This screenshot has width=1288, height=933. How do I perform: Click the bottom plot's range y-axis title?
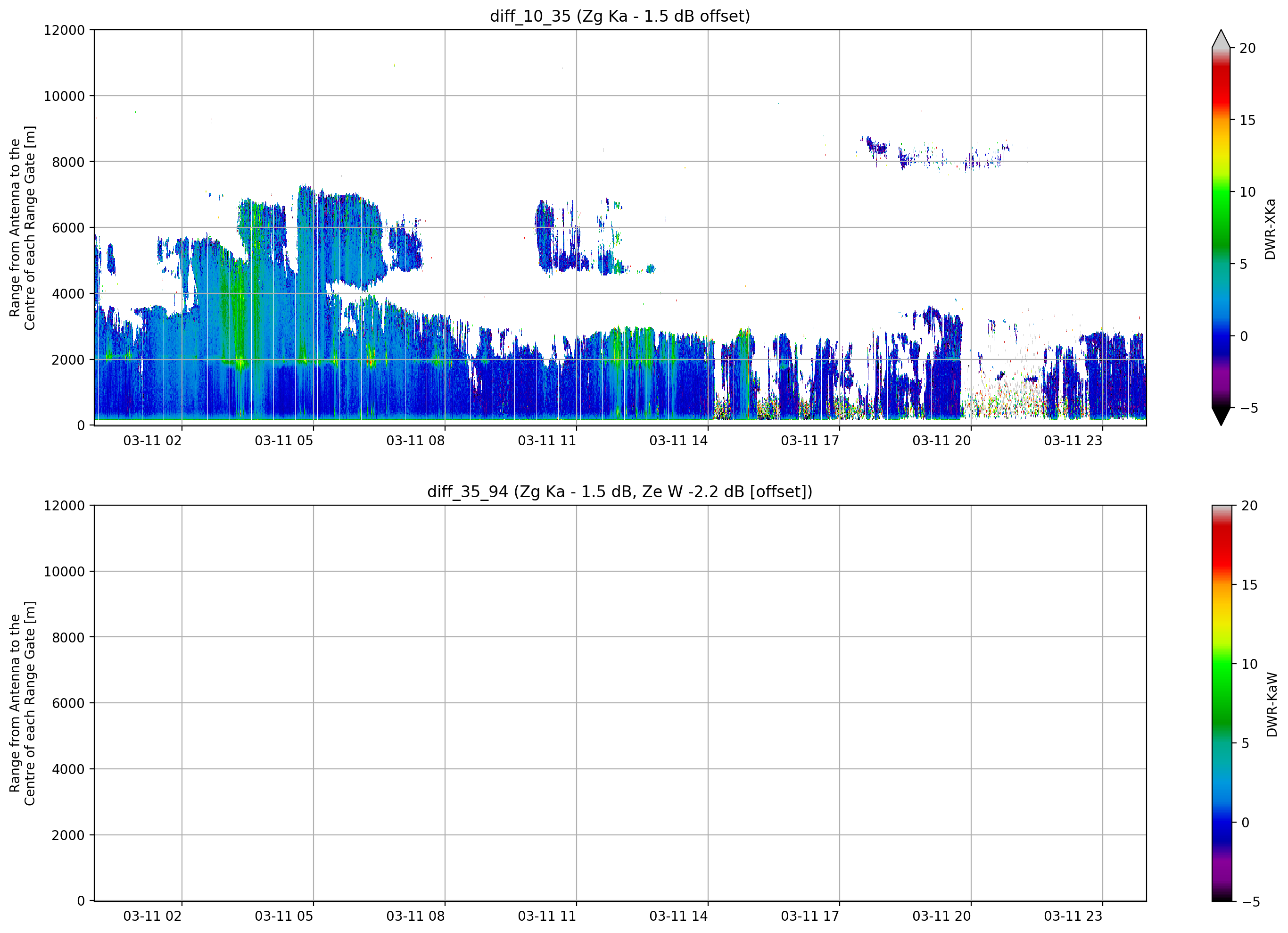23,703
